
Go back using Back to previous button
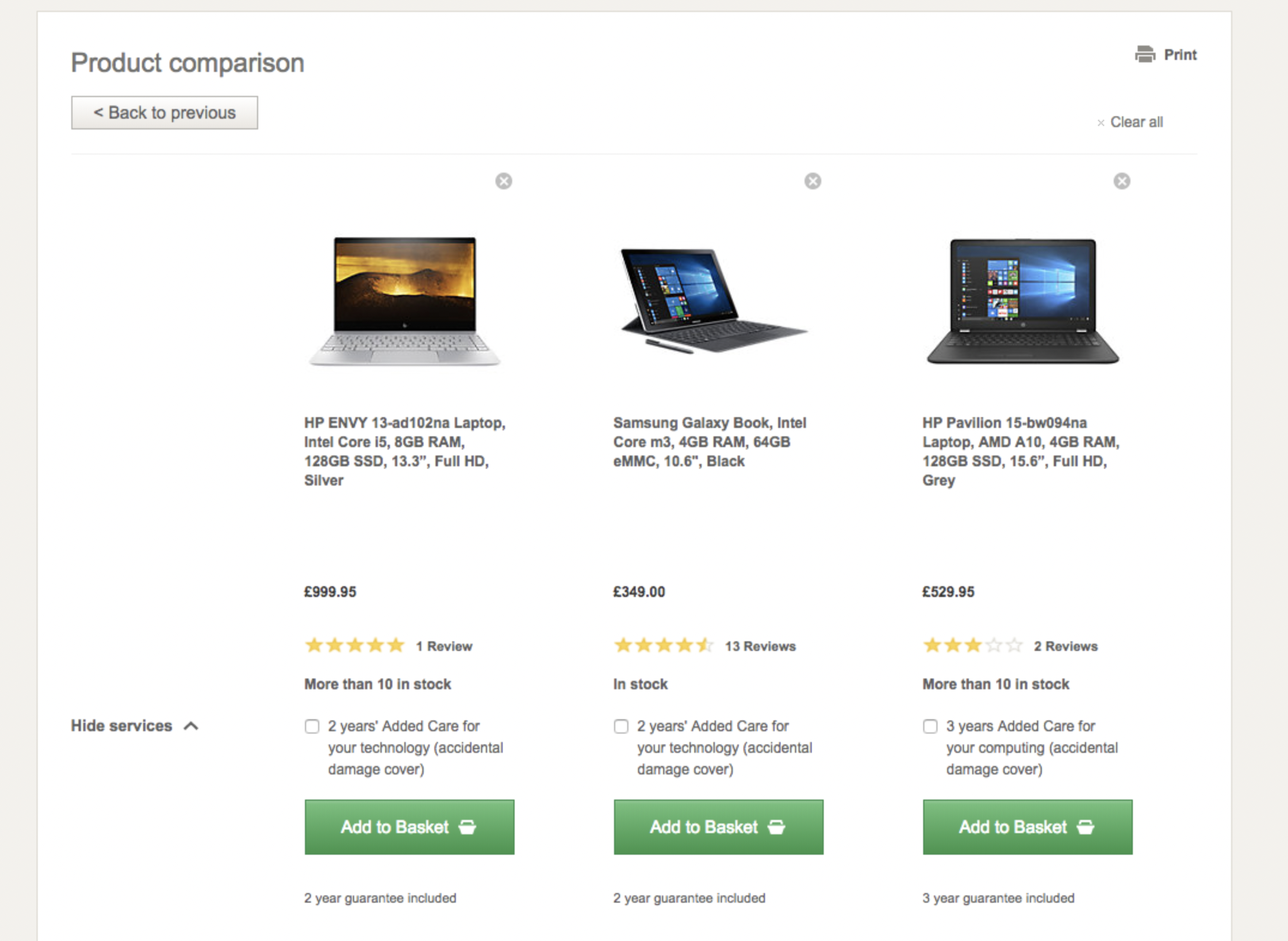165,113
